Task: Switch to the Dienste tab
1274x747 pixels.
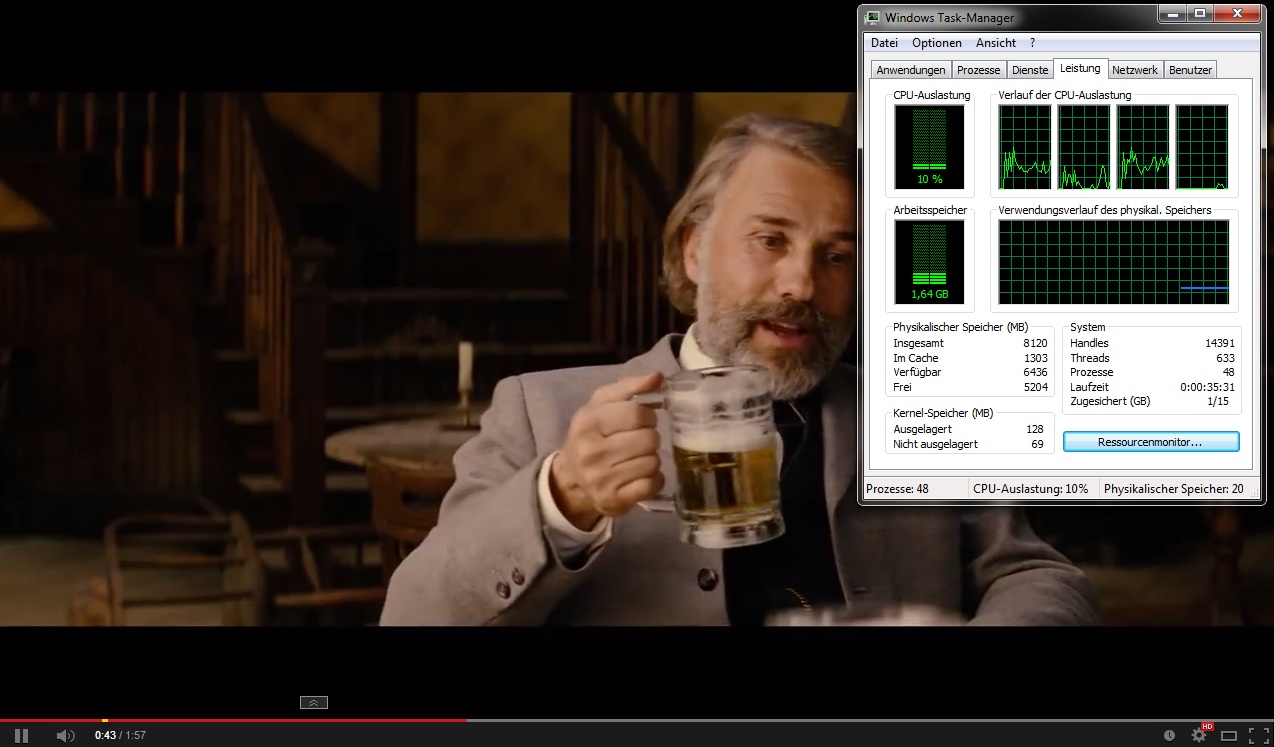Action: [1030, 70]
